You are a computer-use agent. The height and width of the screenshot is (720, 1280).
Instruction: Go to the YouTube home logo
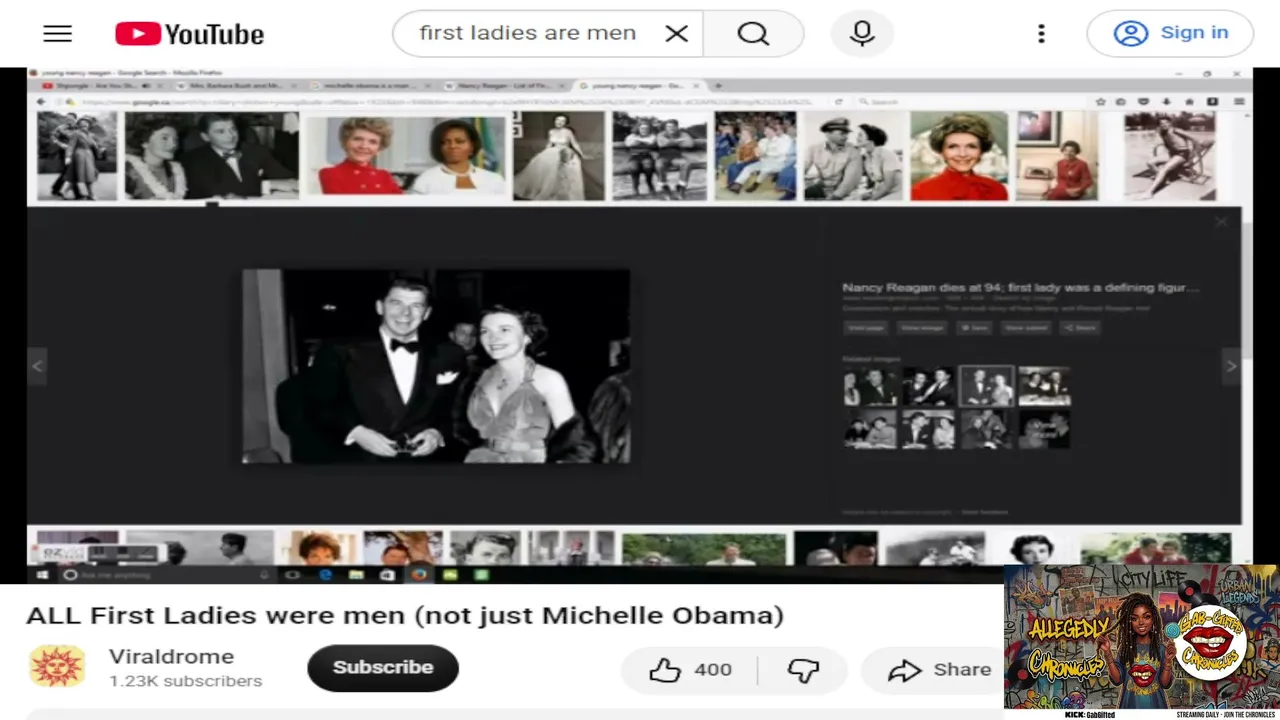[x=190, y=33]
